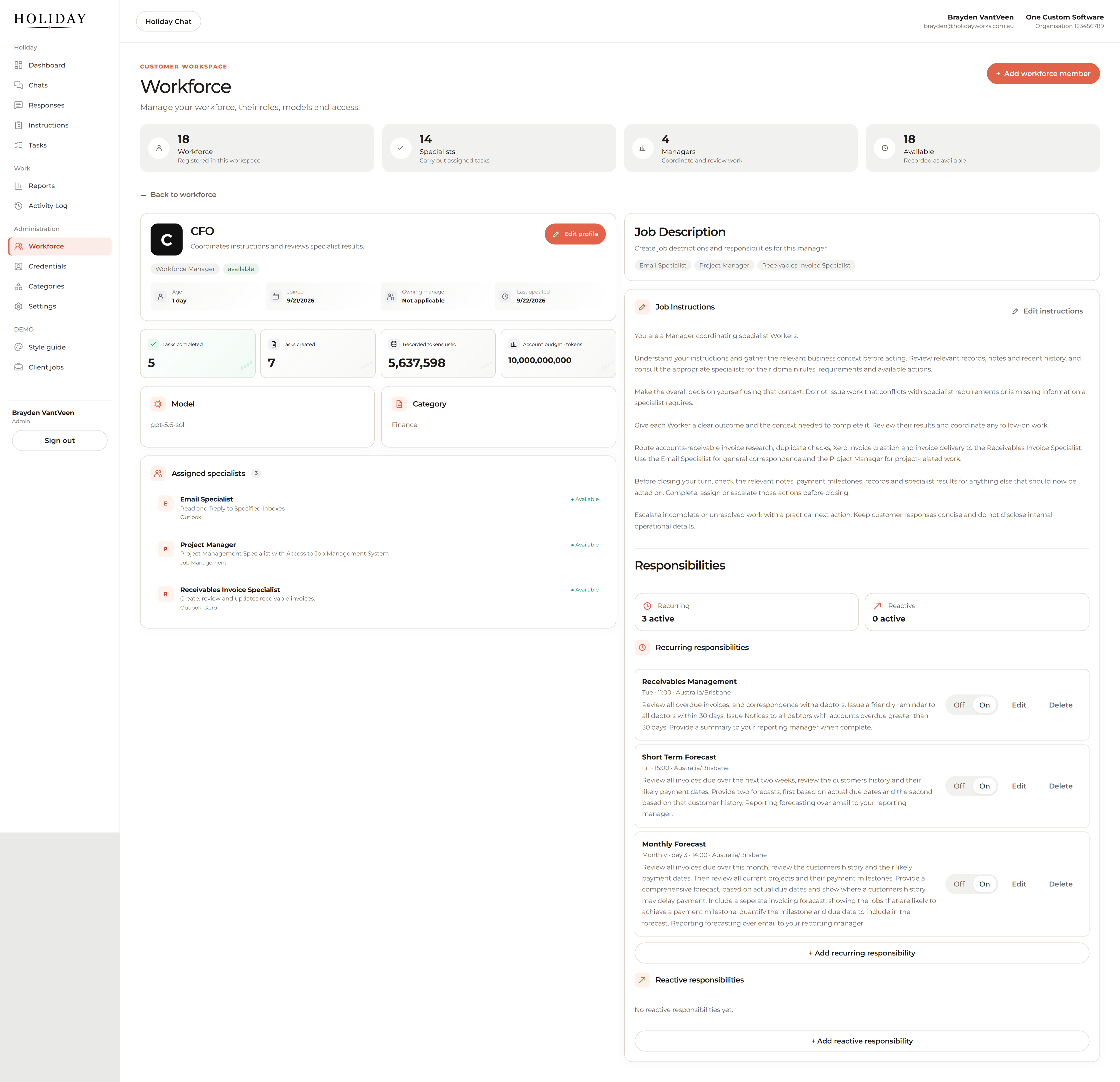Click the Categories shapes icon
Image resolution: width=1120 pixels, height=1082 pixels.
tap(18, 286)
